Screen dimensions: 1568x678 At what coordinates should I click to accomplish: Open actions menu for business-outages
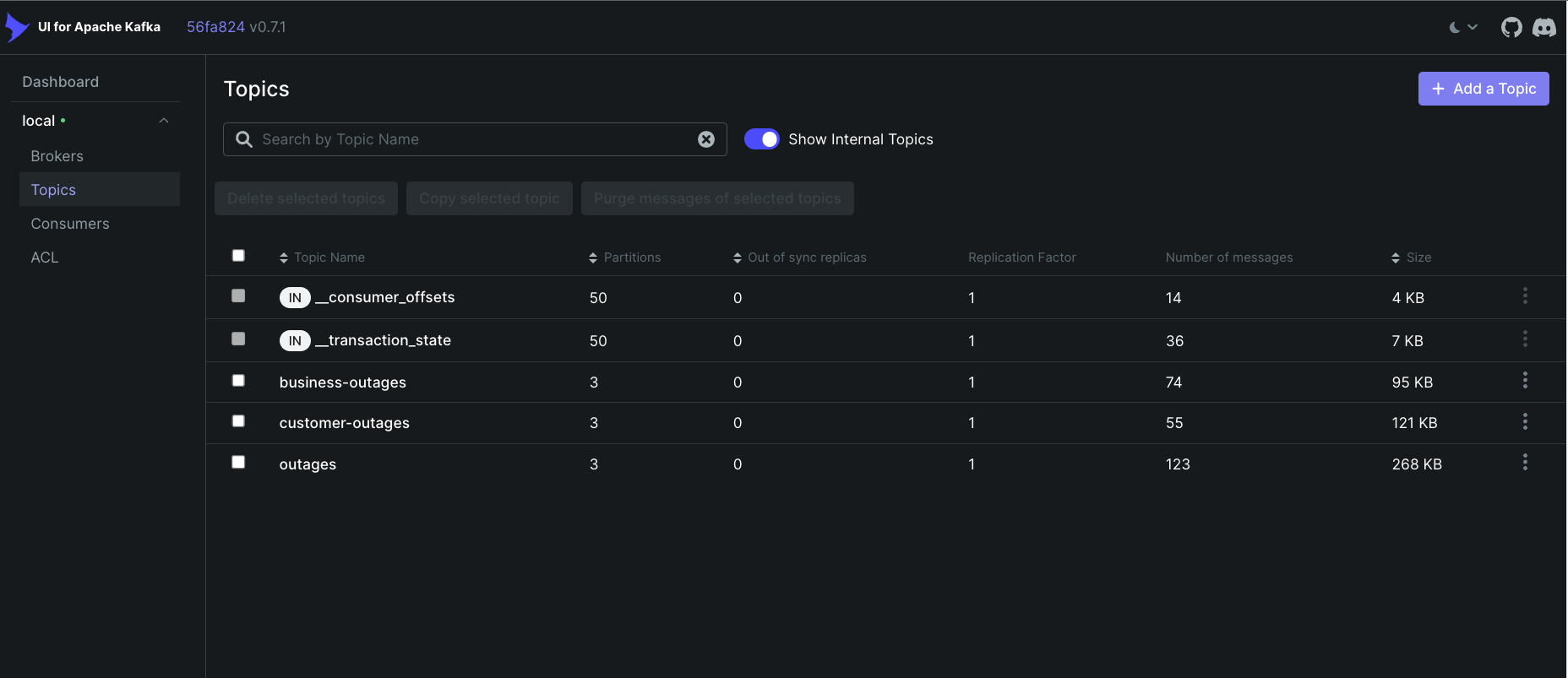[1525, 381]
